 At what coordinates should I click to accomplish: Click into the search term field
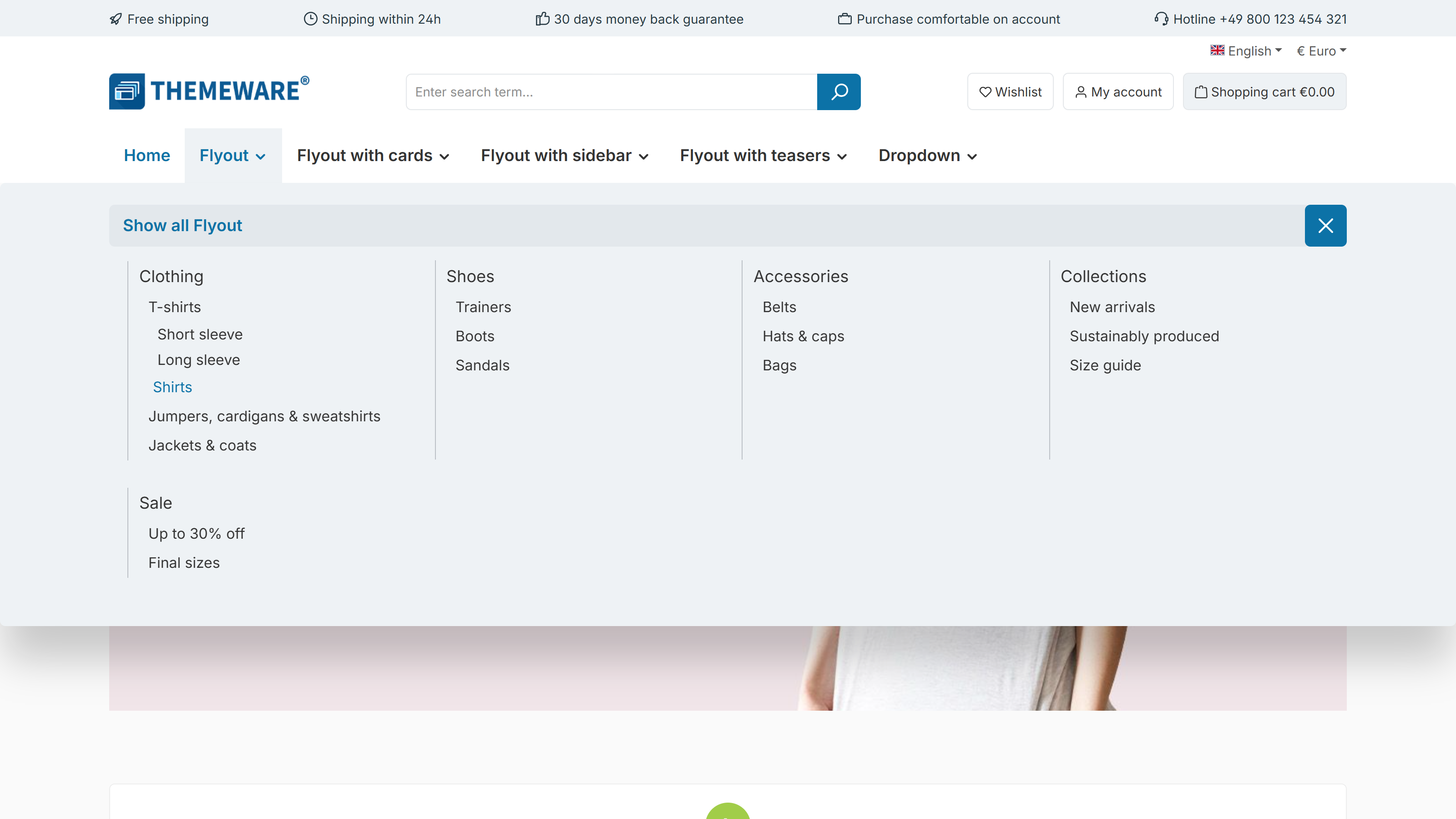[x=612, y=91]
